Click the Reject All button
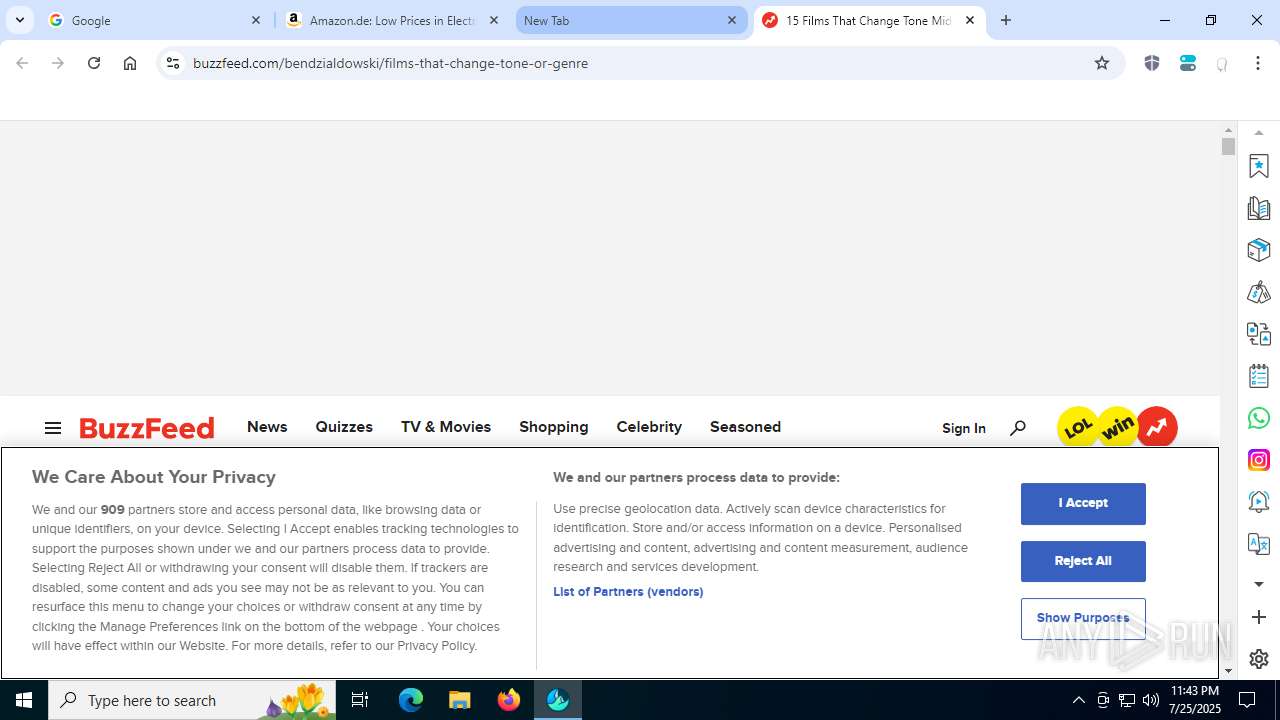This screenshot has width=1280, height=720. pos(1083,561)
